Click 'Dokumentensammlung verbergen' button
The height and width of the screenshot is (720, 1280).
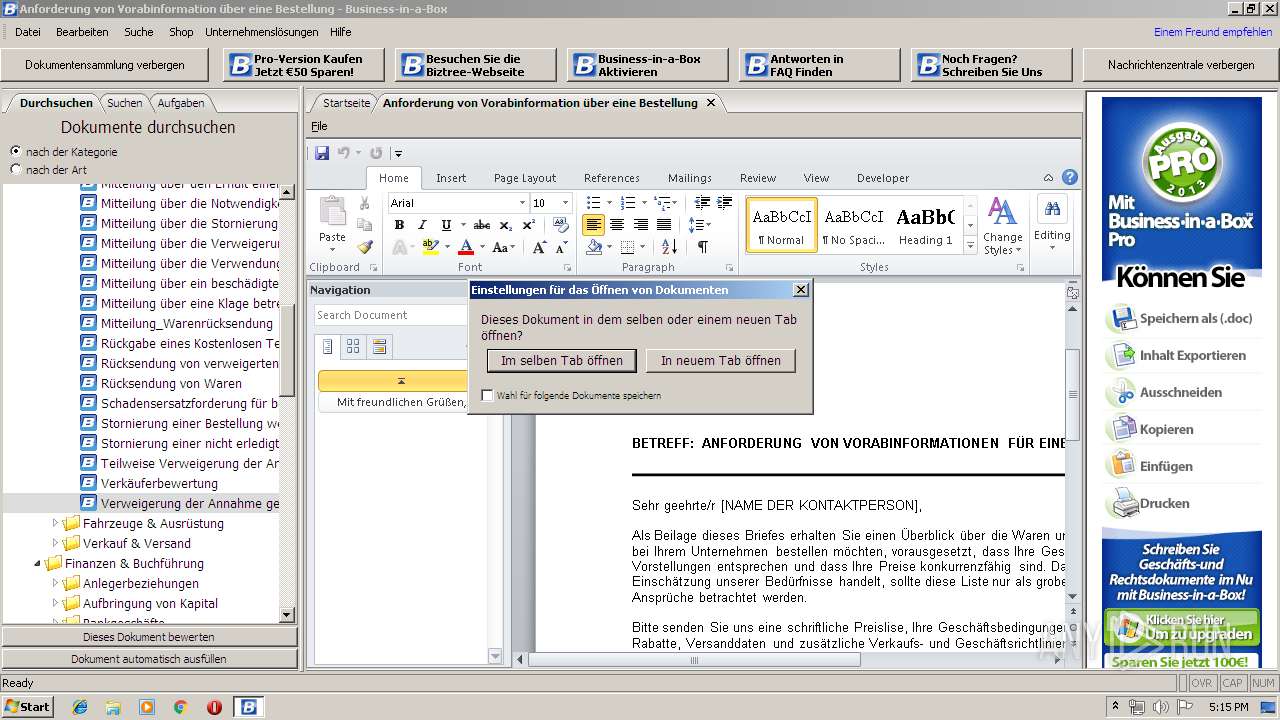coord(105,65)
